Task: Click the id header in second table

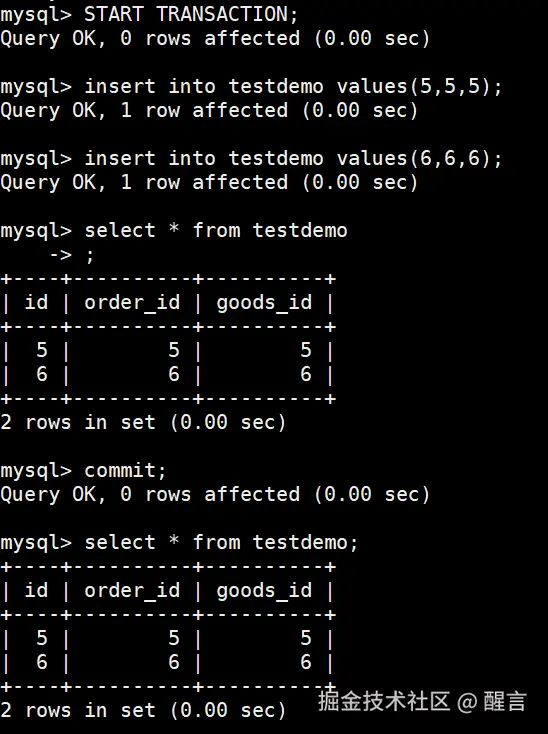Action: tap(36, 590)
